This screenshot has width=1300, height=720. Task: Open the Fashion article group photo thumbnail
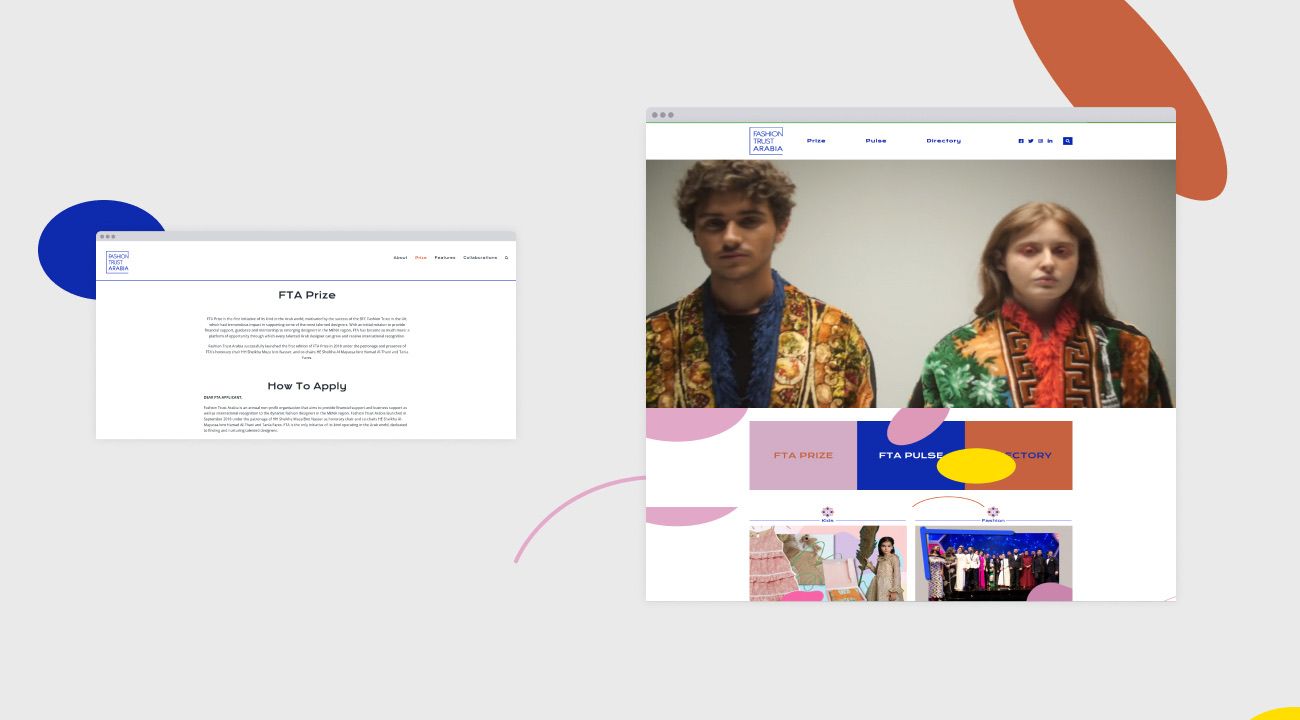pos(993,563)
